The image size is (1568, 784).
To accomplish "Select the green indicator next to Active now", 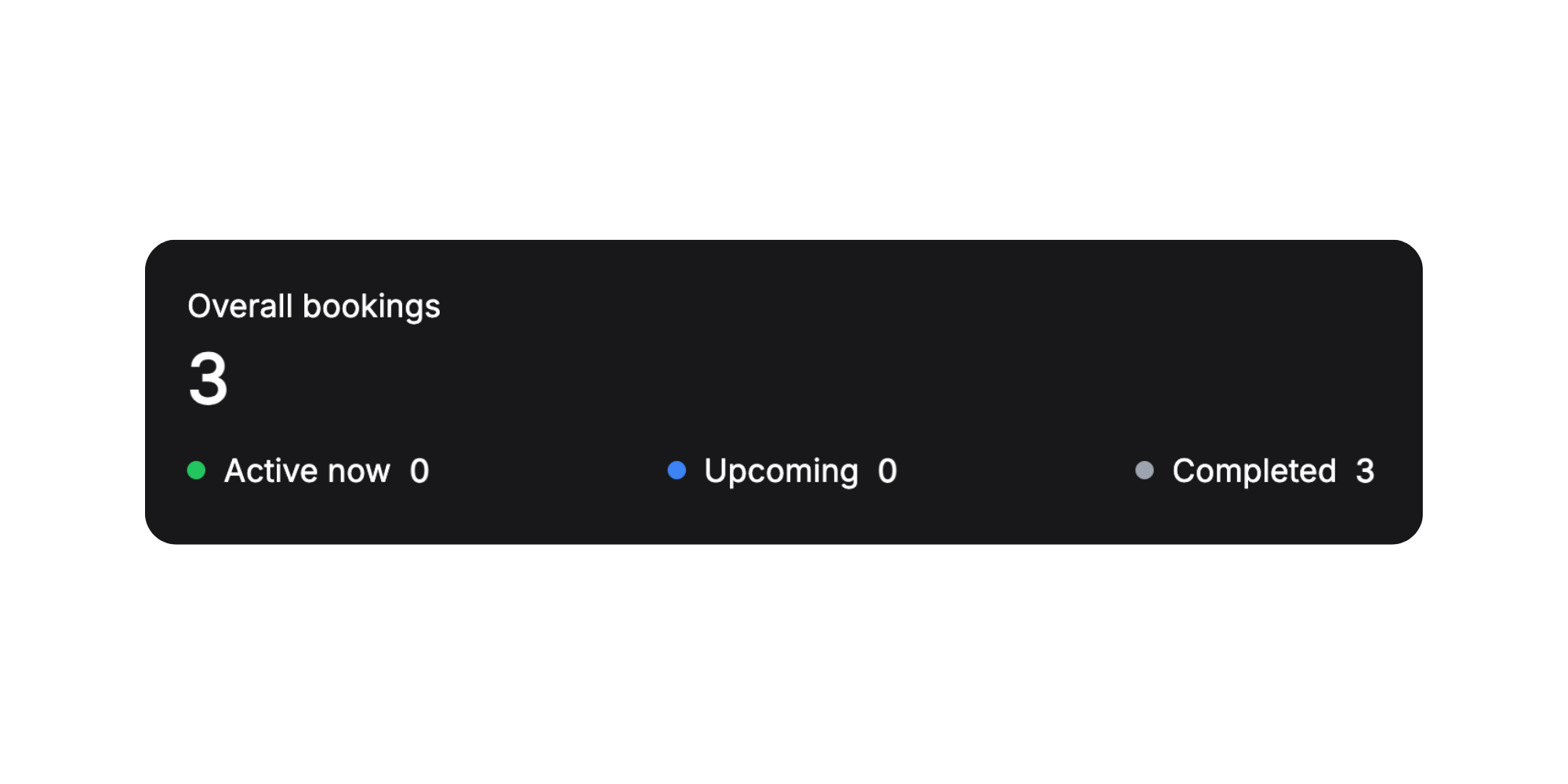I will 194,470.
